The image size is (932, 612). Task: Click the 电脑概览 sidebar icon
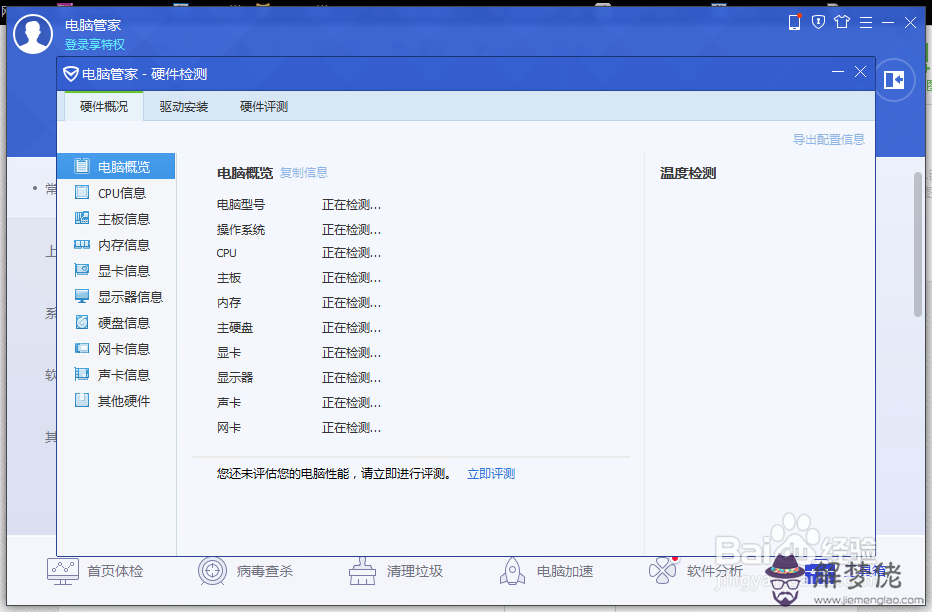[82, 166]
